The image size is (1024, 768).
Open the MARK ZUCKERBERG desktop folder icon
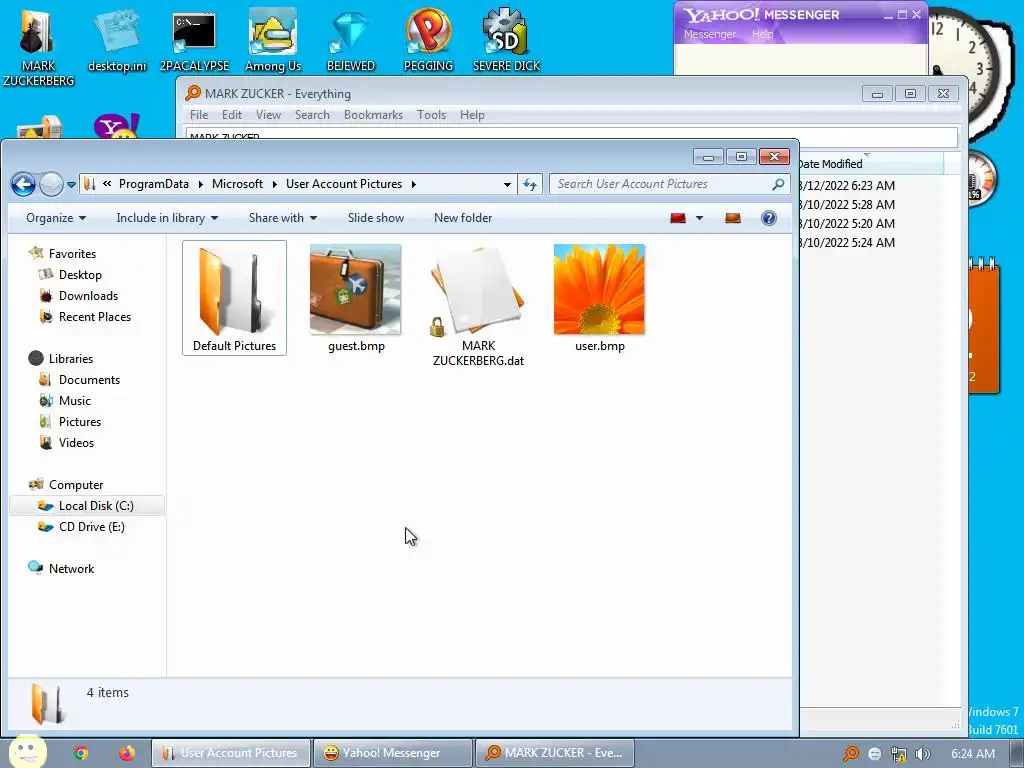pos(38,46)
